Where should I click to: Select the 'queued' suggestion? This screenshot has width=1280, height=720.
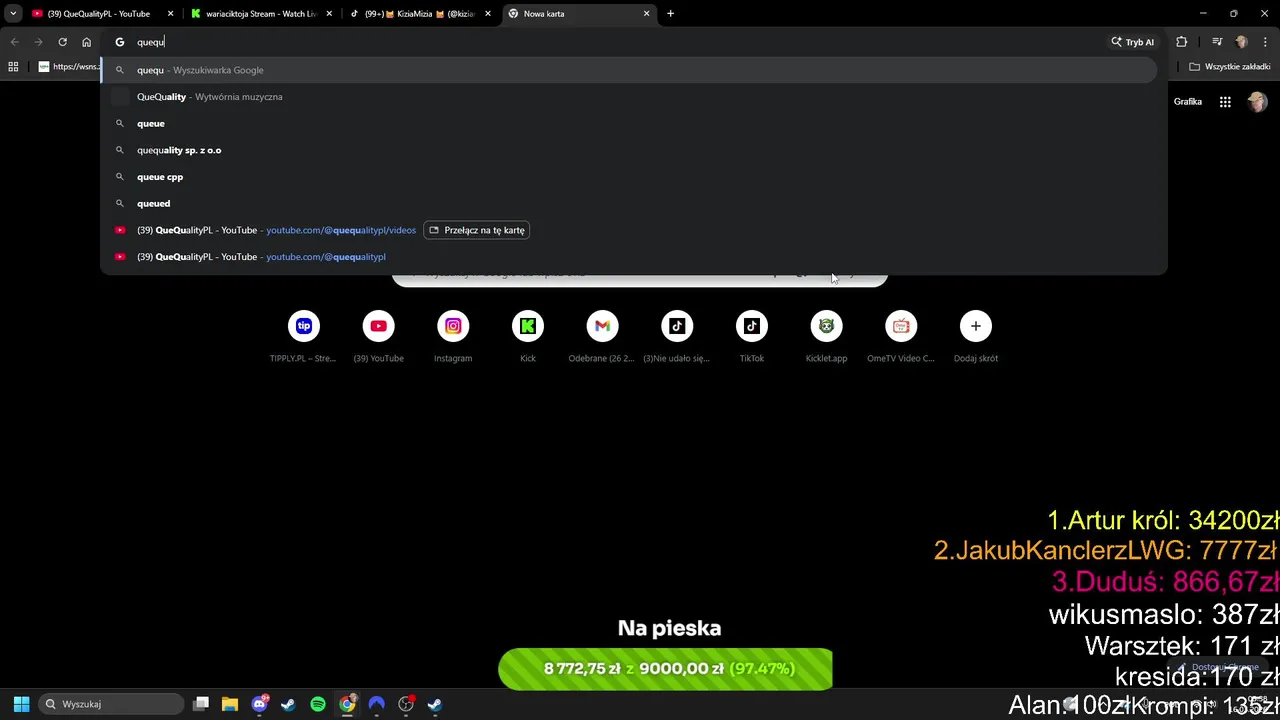pyautogui.click(x=630, y=203)
